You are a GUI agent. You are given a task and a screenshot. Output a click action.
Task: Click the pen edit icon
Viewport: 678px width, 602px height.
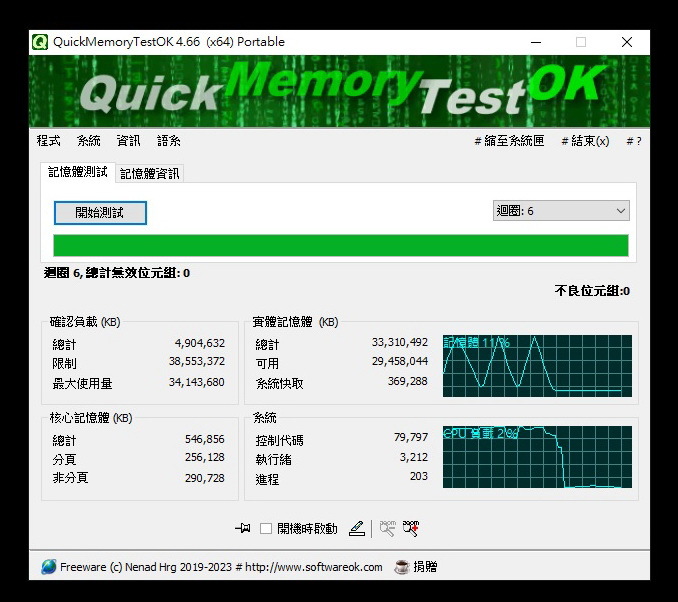coord(357,528)
